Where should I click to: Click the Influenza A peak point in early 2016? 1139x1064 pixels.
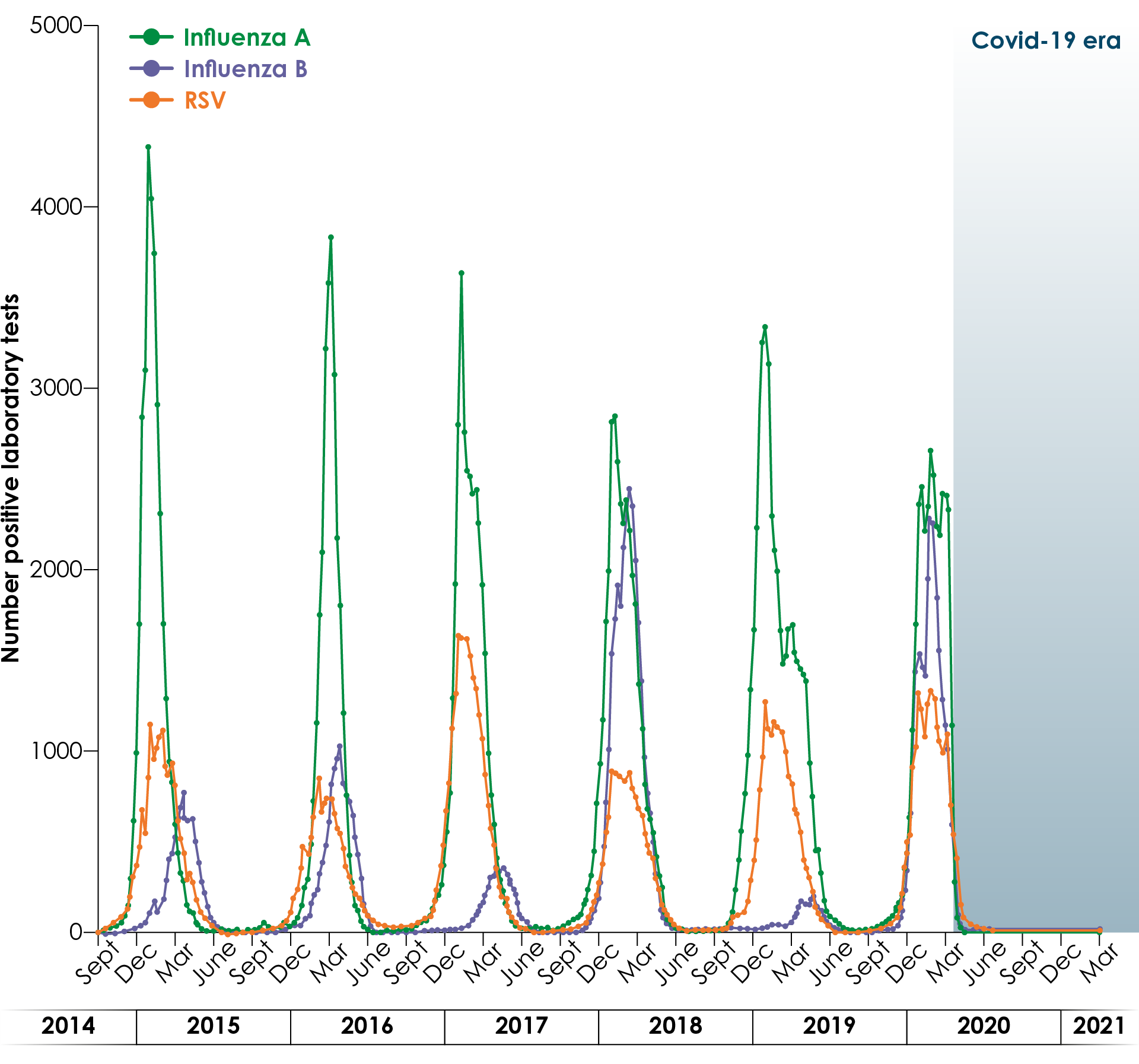(x=331, y=237)
